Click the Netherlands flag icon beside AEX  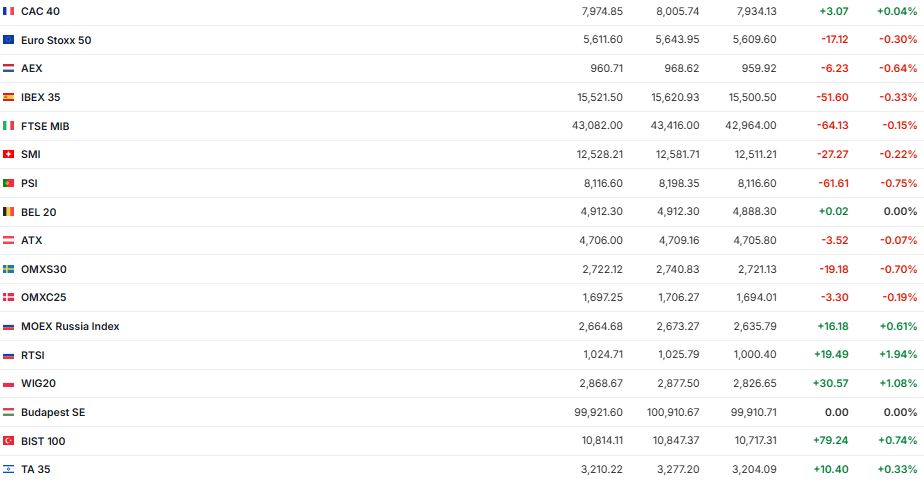tap(9, 68)
